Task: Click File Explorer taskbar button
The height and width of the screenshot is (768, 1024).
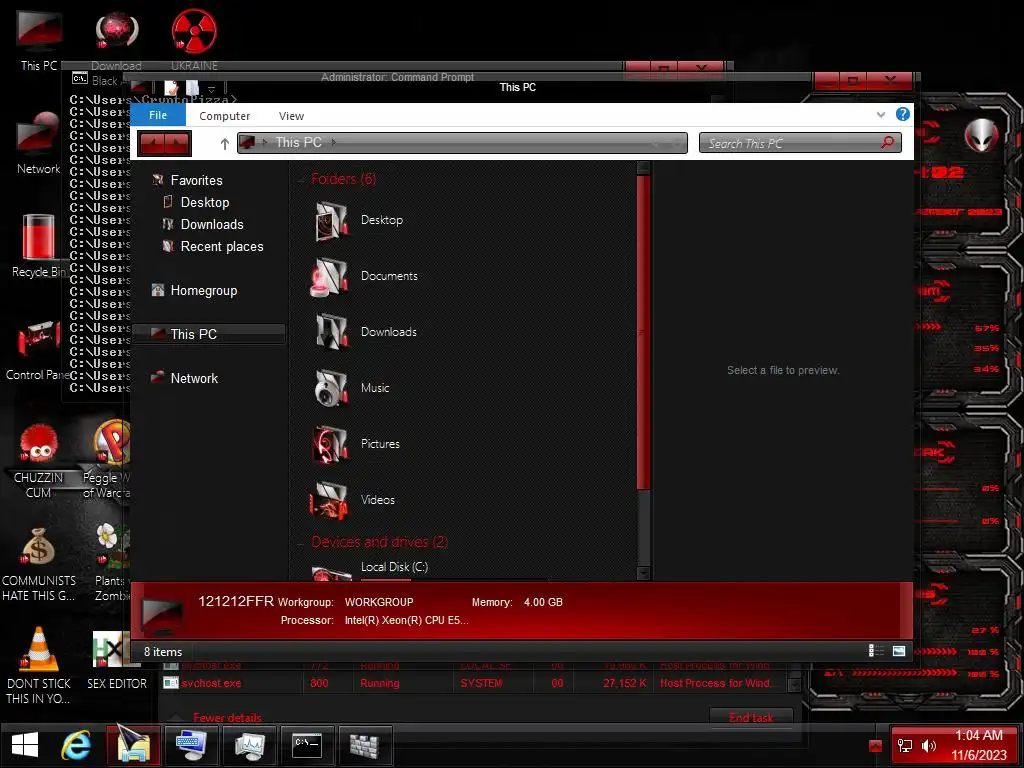Action: [x=133, y=744]
